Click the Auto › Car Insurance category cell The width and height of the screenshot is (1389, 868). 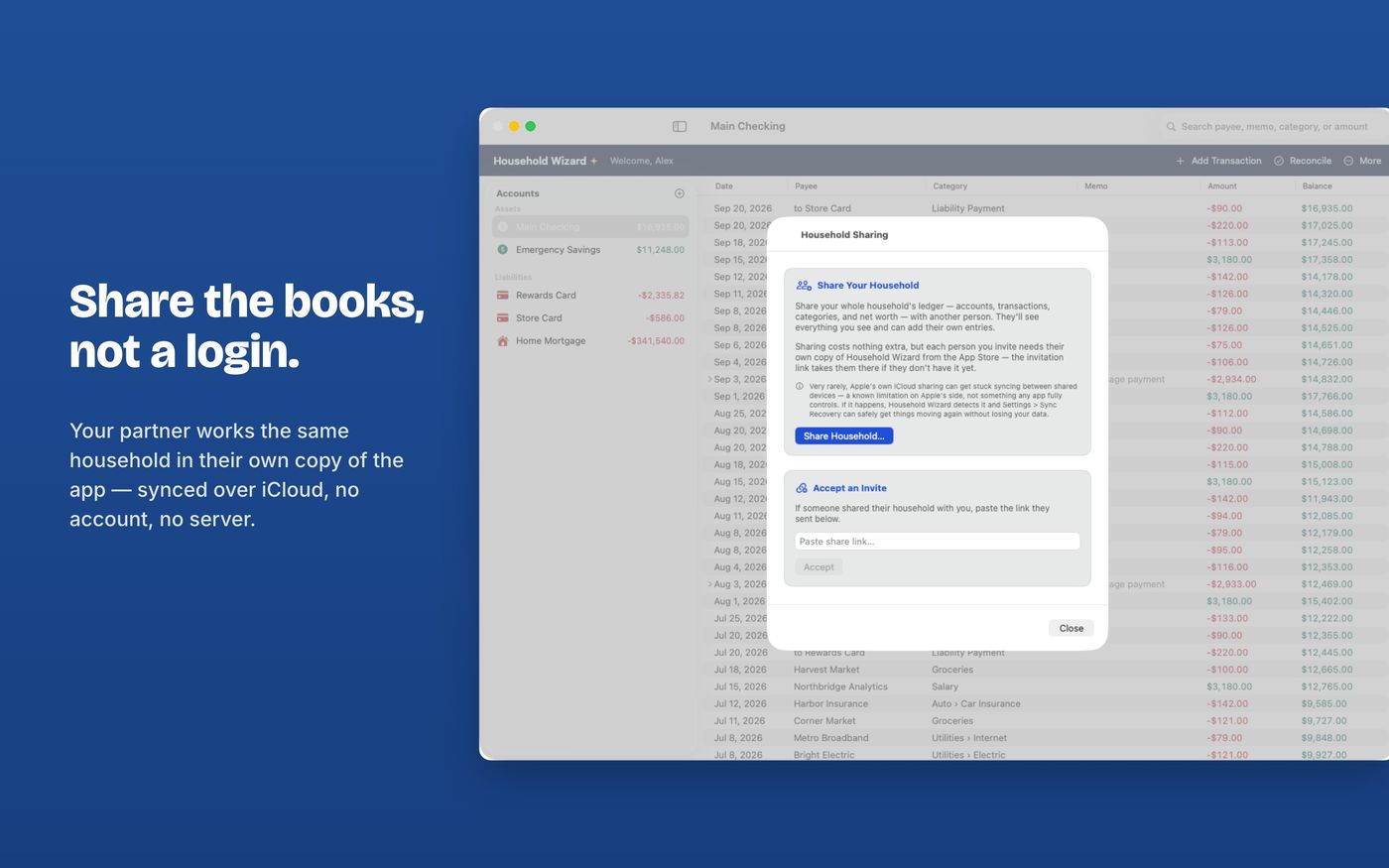pos(976,703)
